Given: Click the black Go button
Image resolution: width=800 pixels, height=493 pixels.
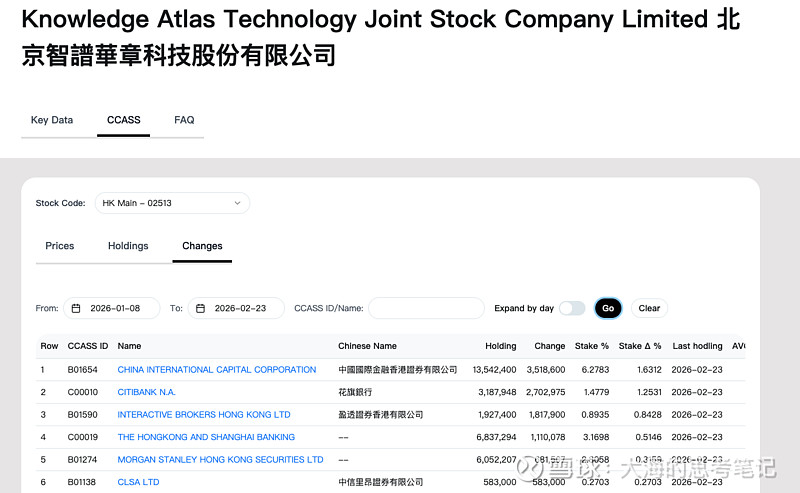Looking at the screenshot, I should tap(608, 308).
